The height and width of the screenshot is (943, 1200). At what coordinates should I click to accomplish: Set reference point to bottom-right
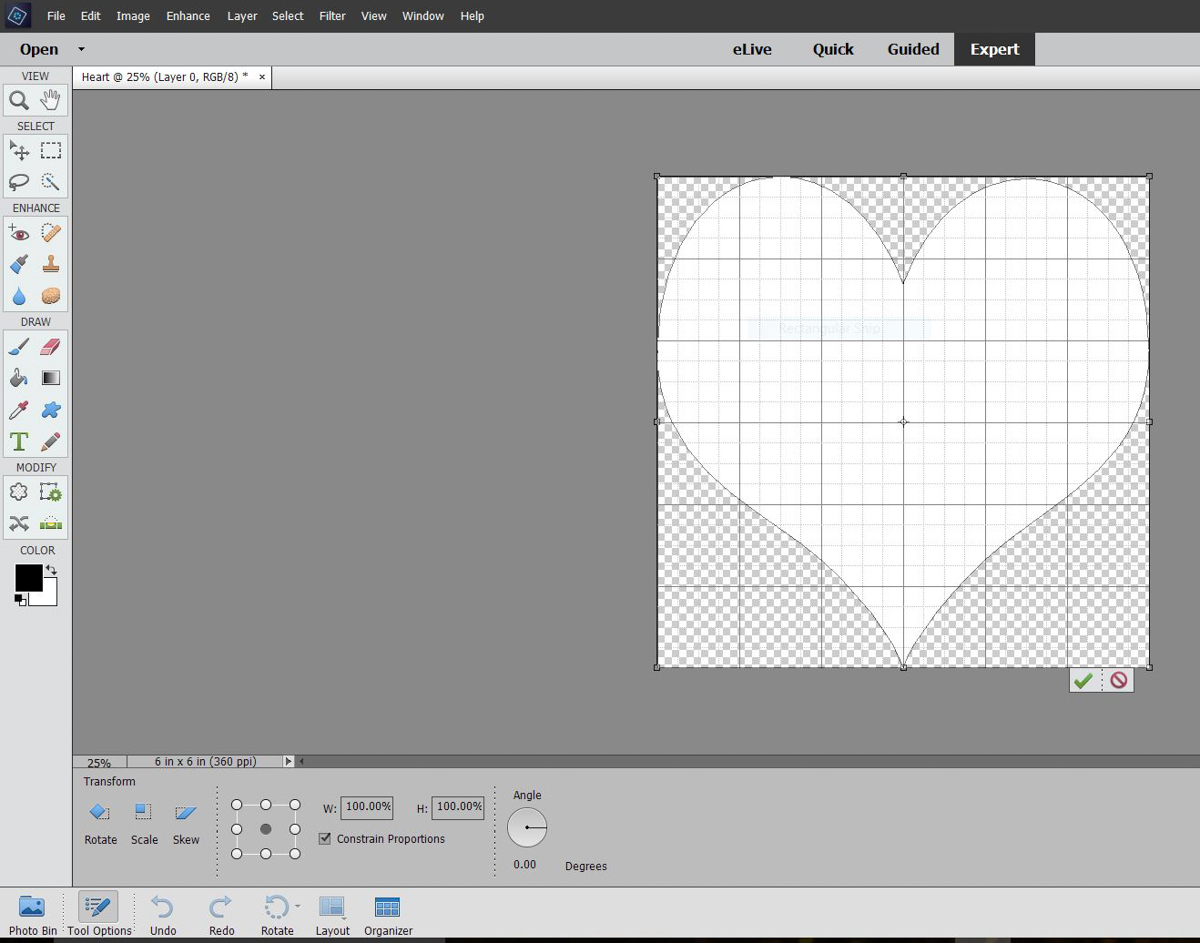pos(295,854)
